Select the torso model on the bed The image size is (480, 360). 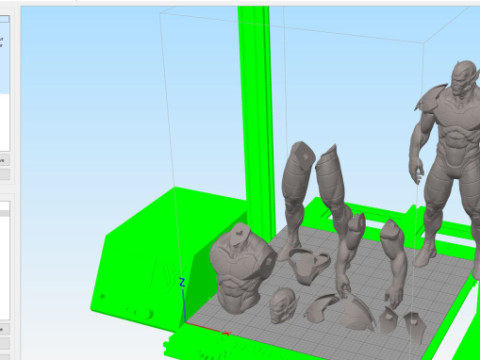tap(242, 269)
